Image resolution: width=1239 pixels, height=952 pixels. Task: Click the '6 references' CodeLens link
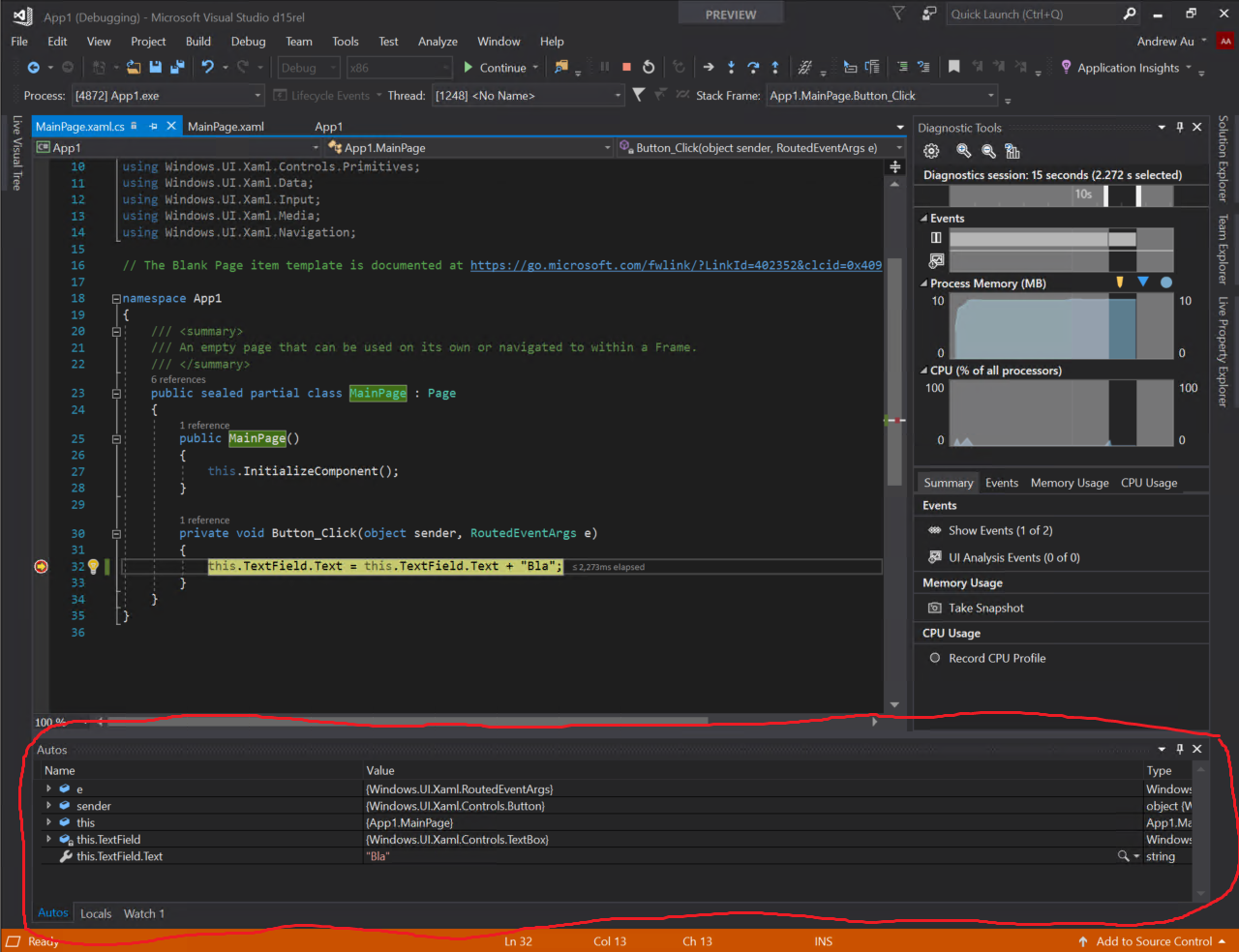178,379
